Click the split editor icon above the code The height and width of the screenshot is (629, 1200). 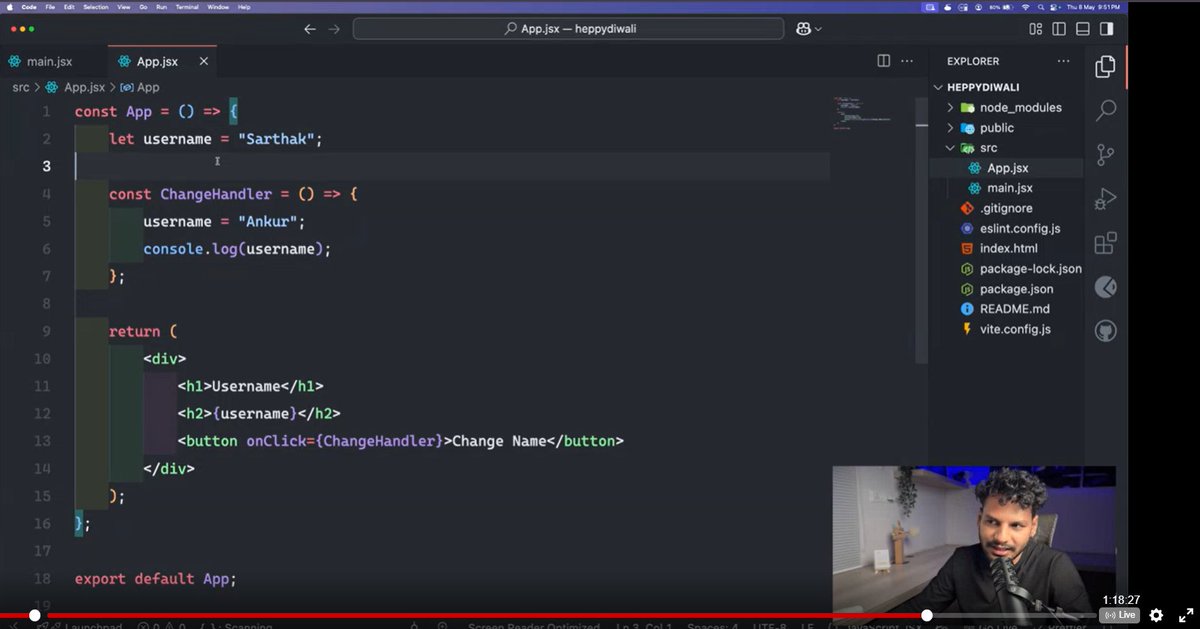[883, 61]
